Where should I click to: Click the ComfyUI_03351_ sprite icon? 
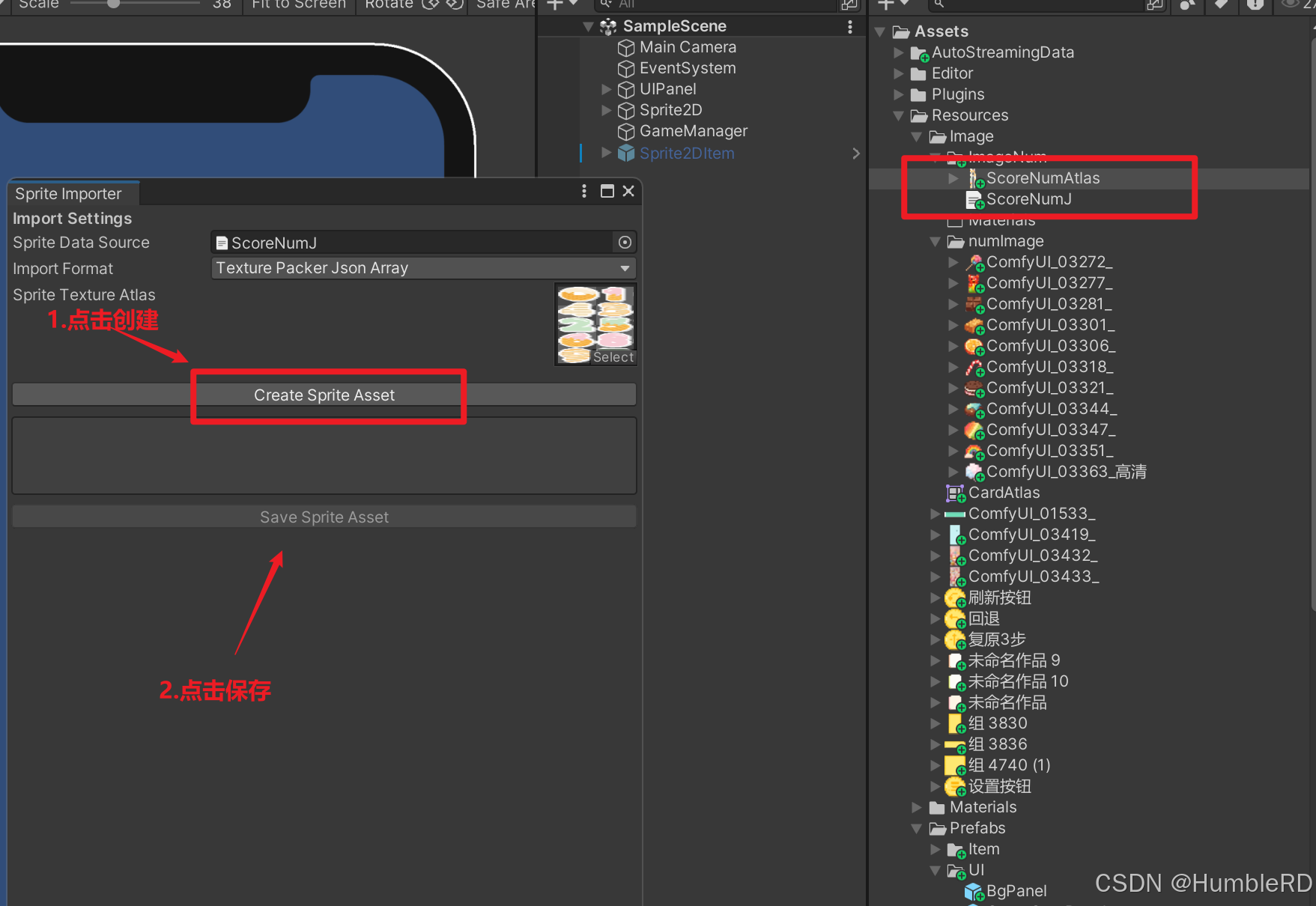tap(974, 451)
